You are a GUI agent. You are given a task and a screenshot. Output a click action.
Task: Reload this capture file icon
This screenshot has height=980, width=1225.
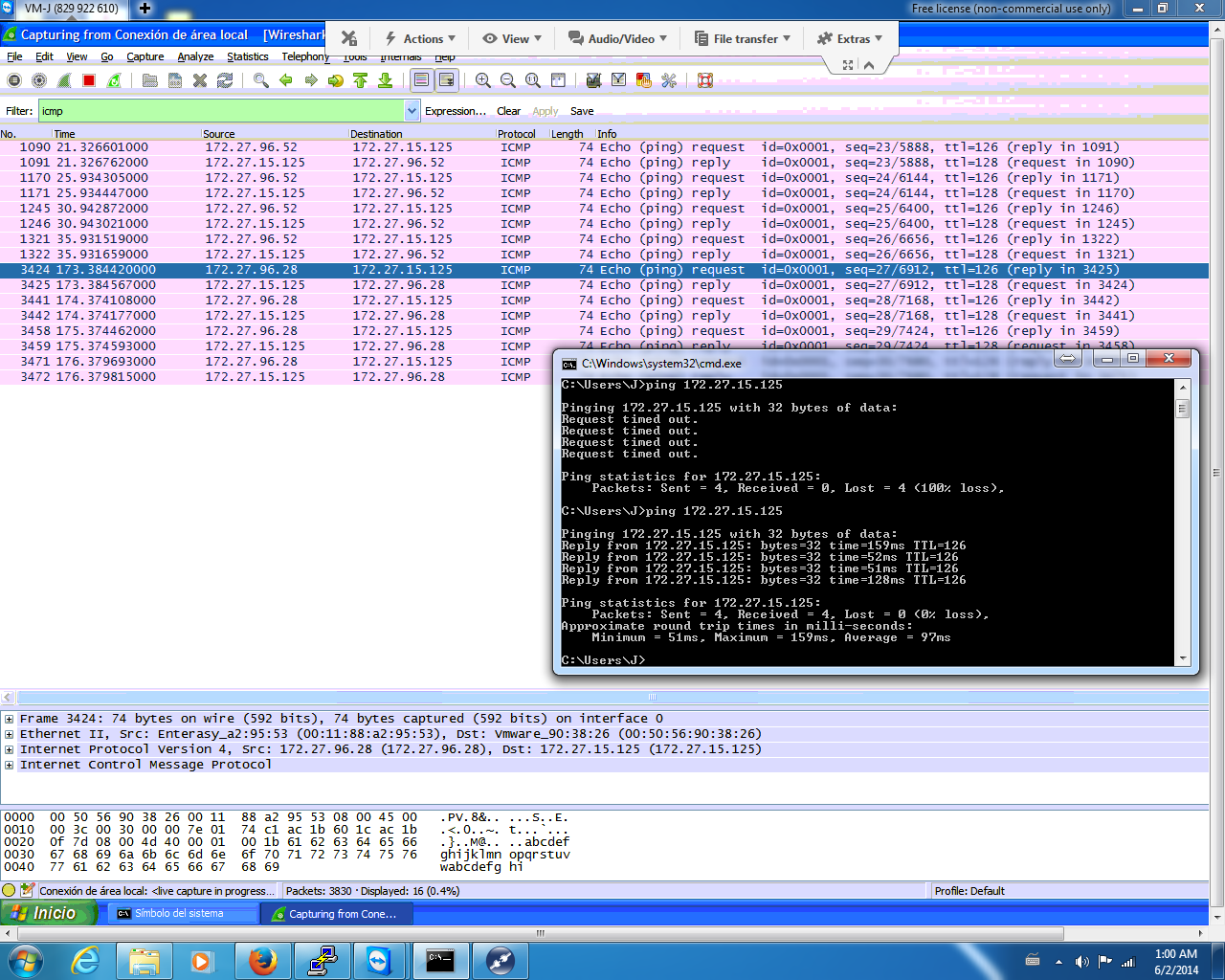pyautogui.click(x=225, y=80)
